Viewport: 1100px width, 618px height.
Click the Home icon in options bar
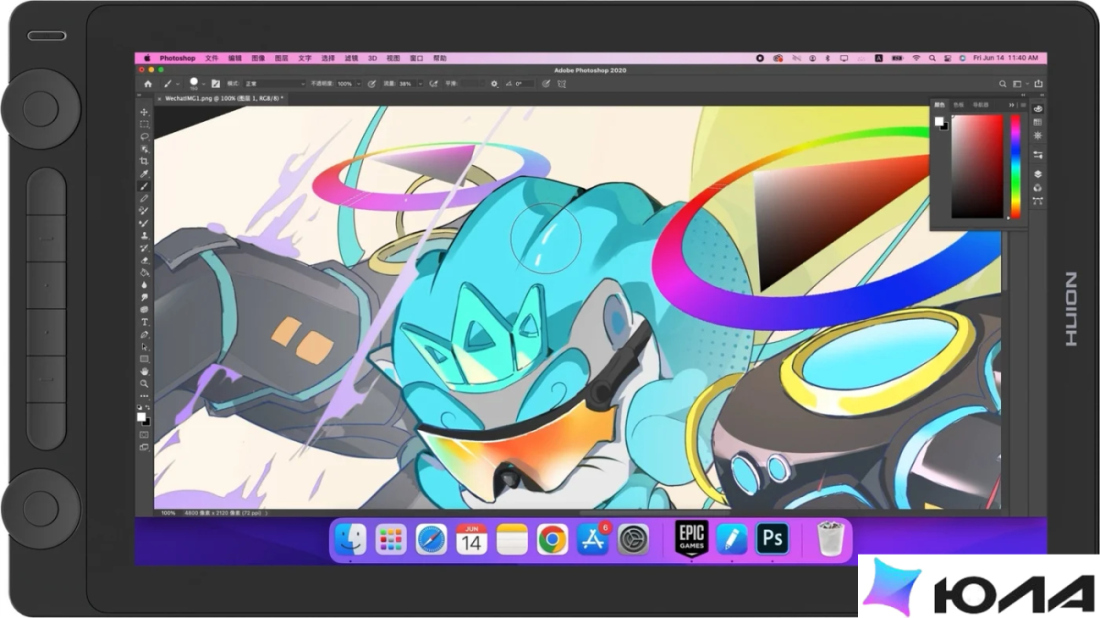(148, 83)
